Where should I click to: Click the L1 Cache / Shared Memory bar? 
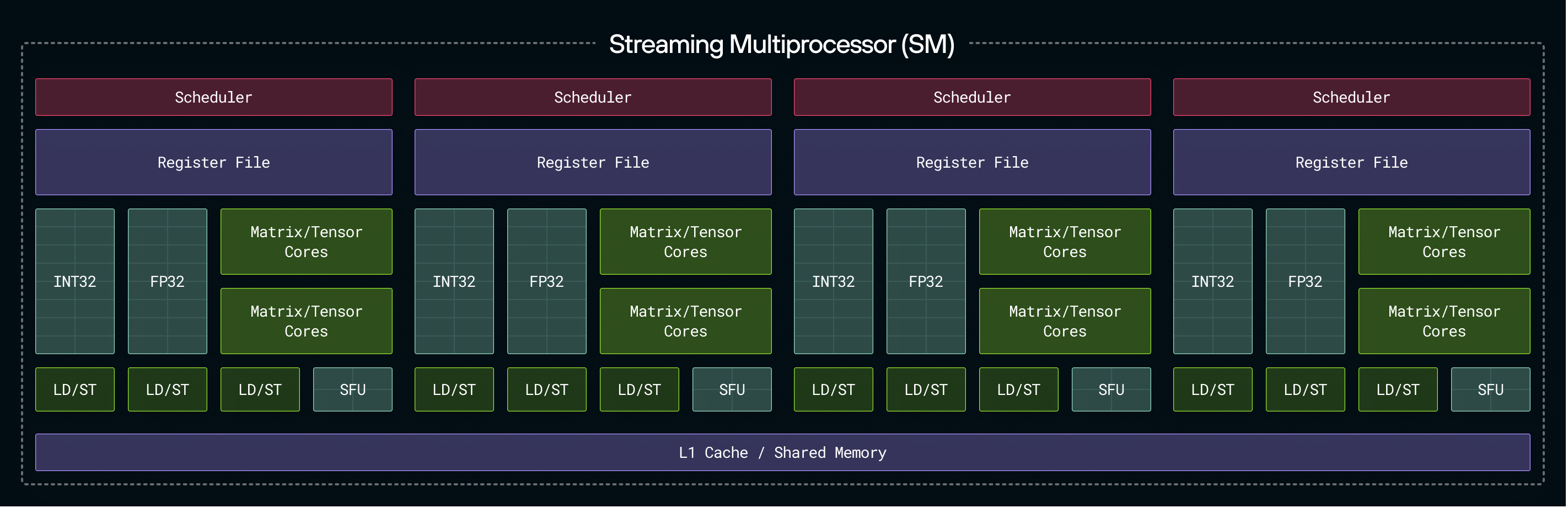point(783,452)
